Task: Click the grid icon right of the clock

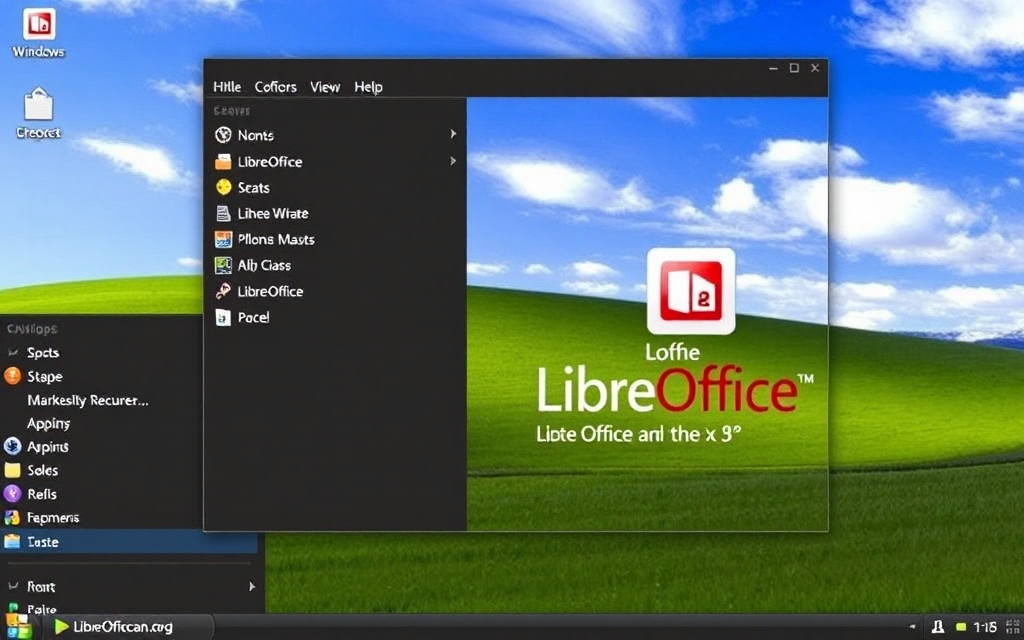Action: point(1013,627)
